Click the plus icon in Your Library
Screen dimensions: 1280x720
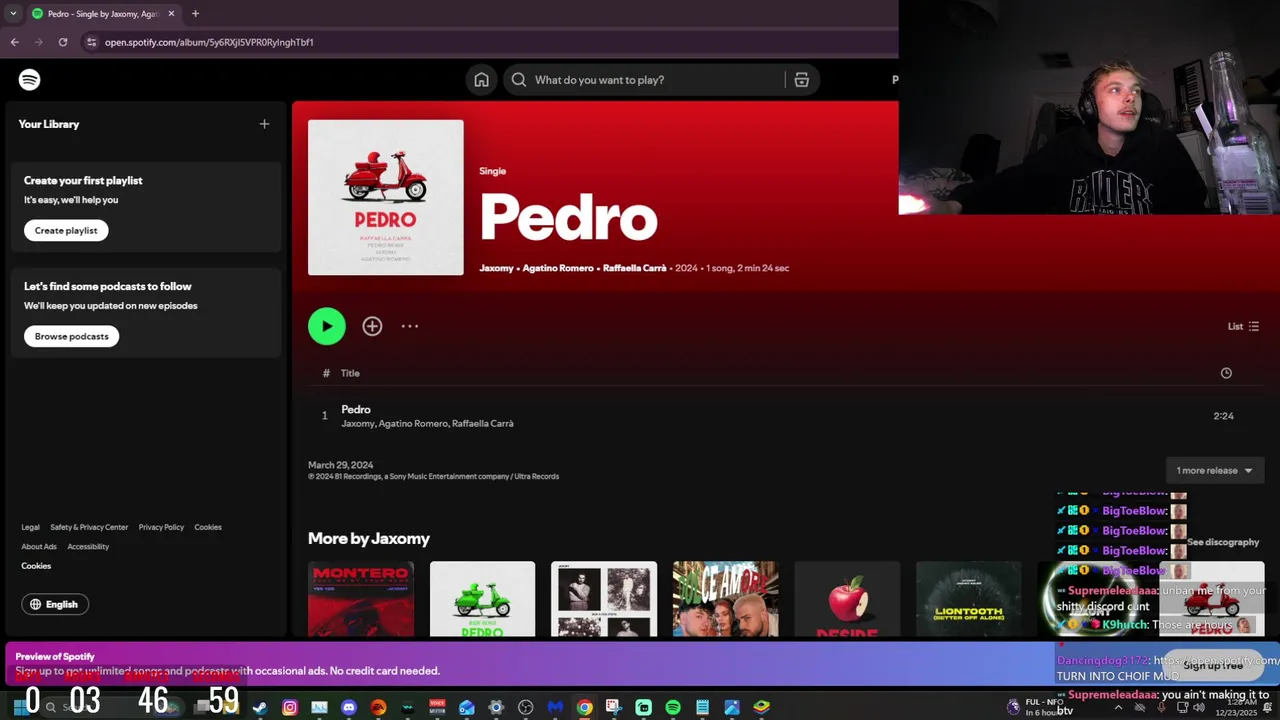[264, 124]
